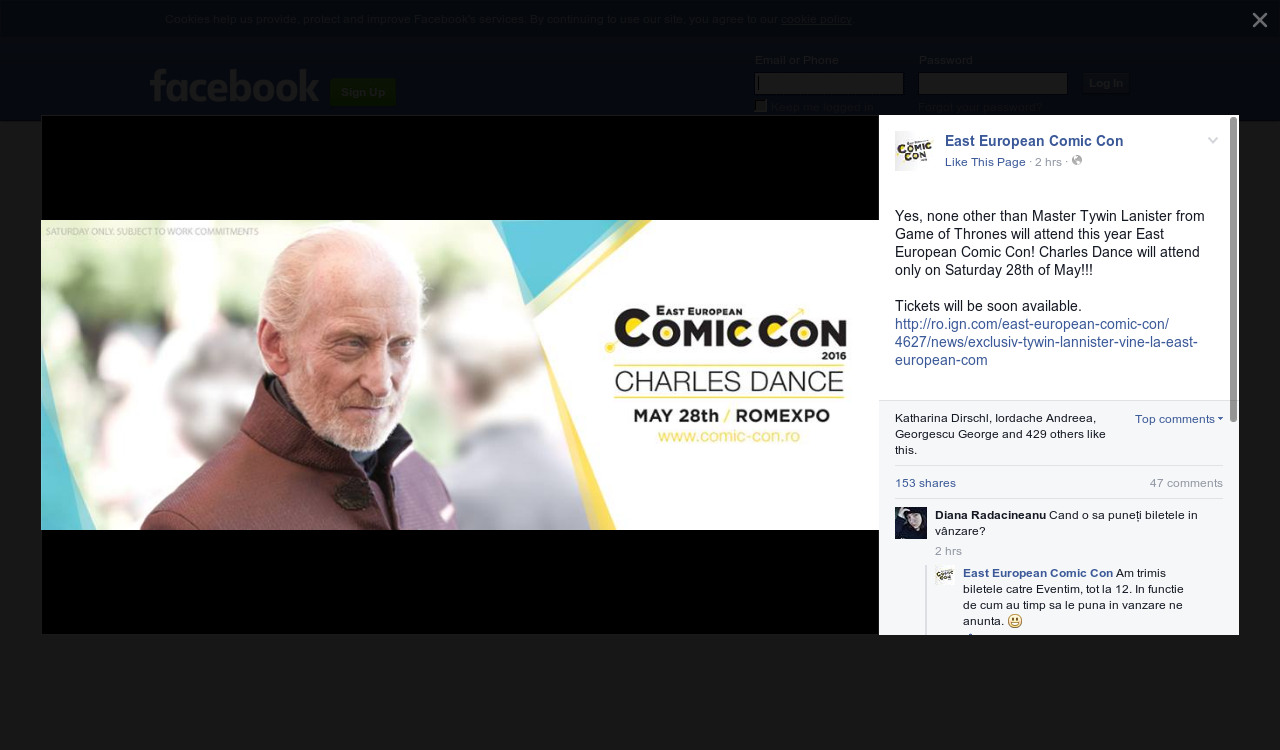Open Diana Radacineanu's profile picture
The width and height of the screenshot is (1280, 750).
click(x=911, y=523)
